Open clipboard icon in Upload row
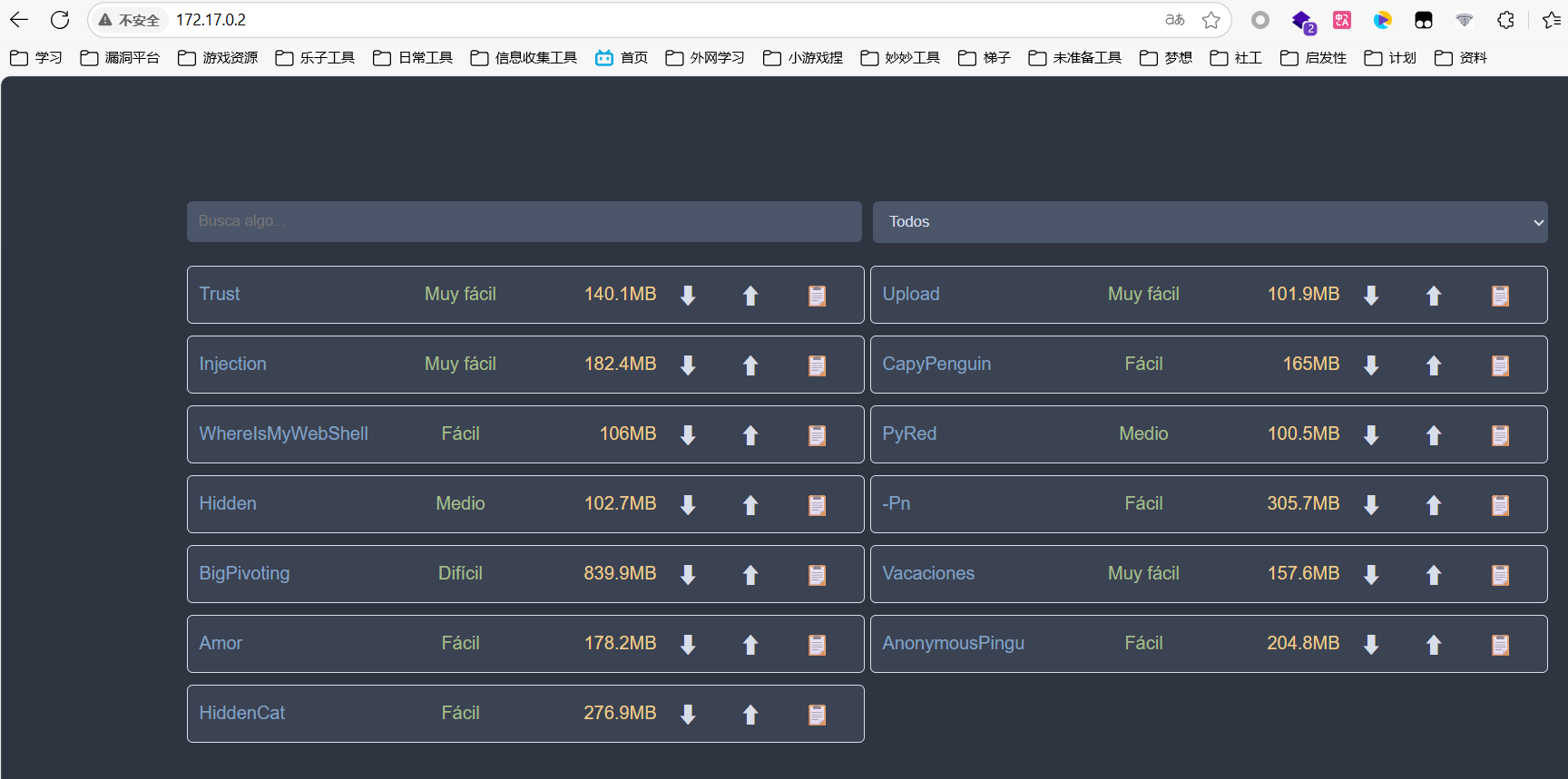 click(1501, 296)
